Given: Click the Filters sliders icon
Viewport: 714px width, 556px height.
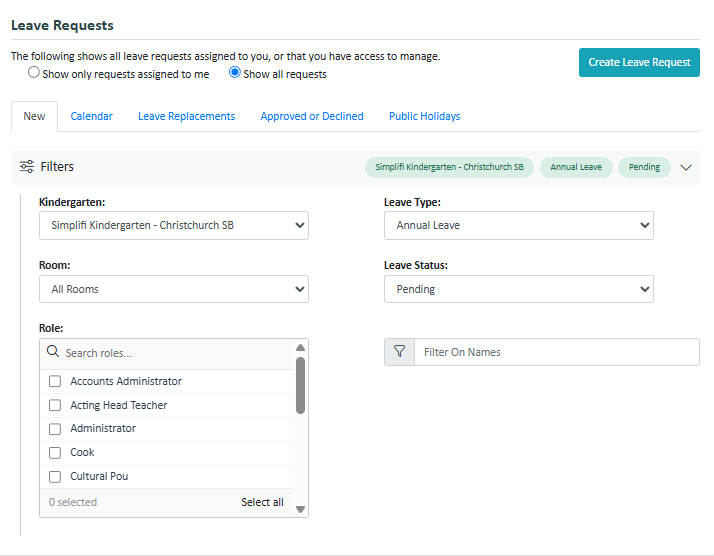Looking at the screenshot, I should (27, 167).
